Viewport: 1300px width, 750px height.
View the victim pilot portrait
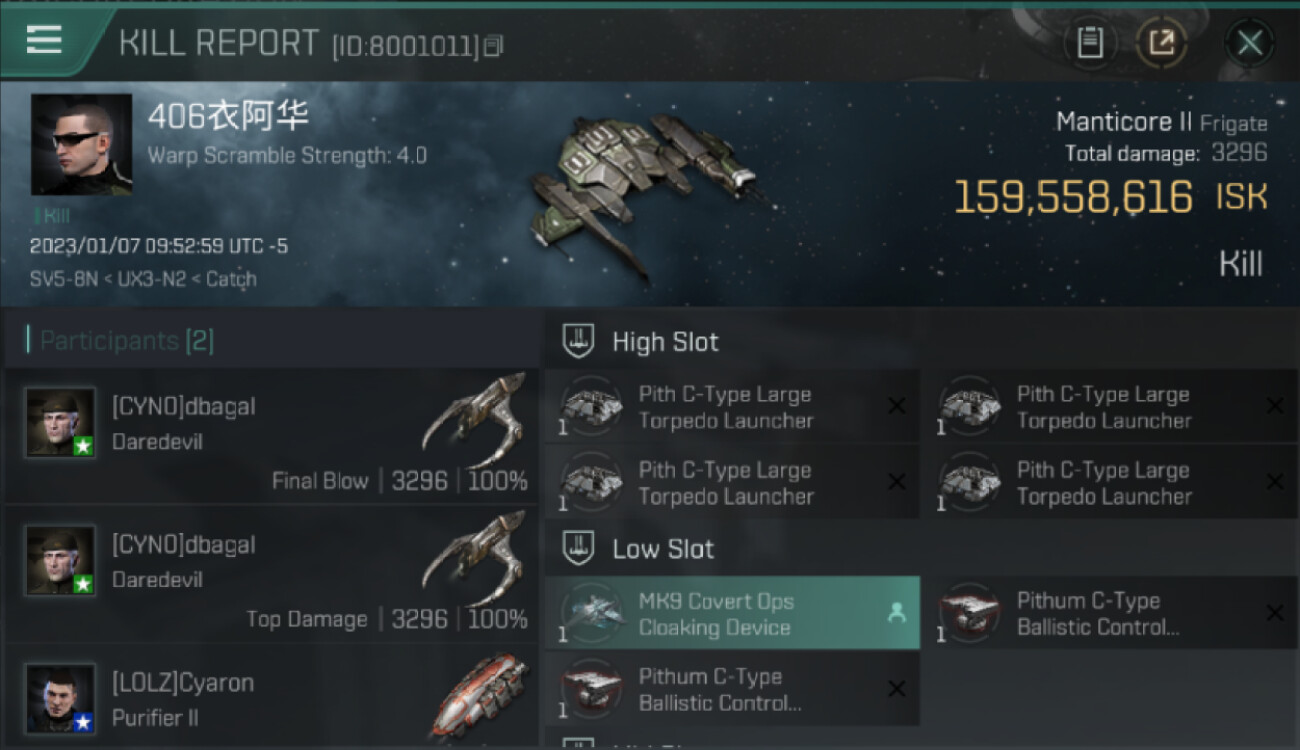click(81, 144)
